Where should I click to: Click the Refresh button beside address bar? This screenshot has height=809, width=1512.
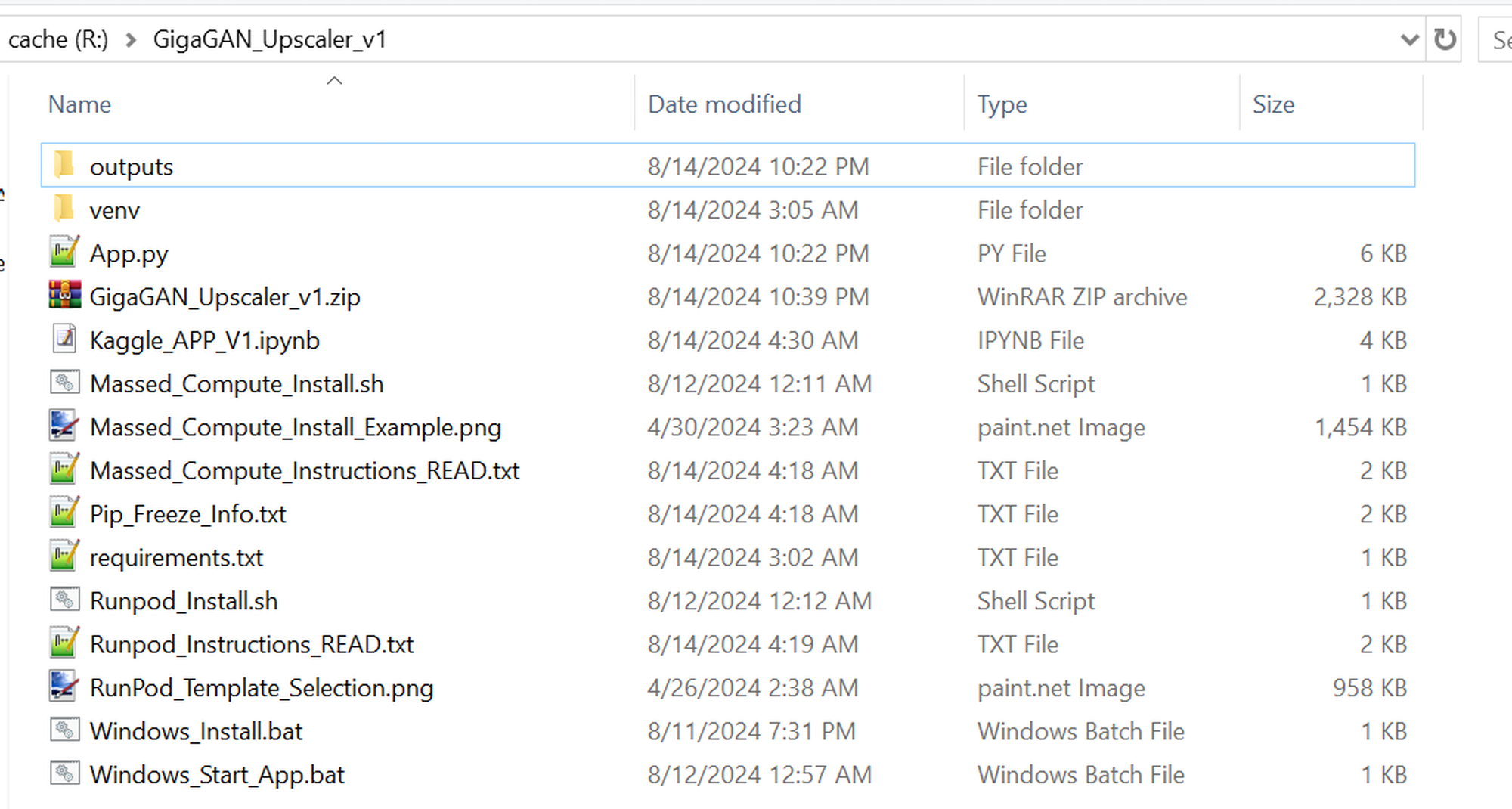(x=1445, y=39)
